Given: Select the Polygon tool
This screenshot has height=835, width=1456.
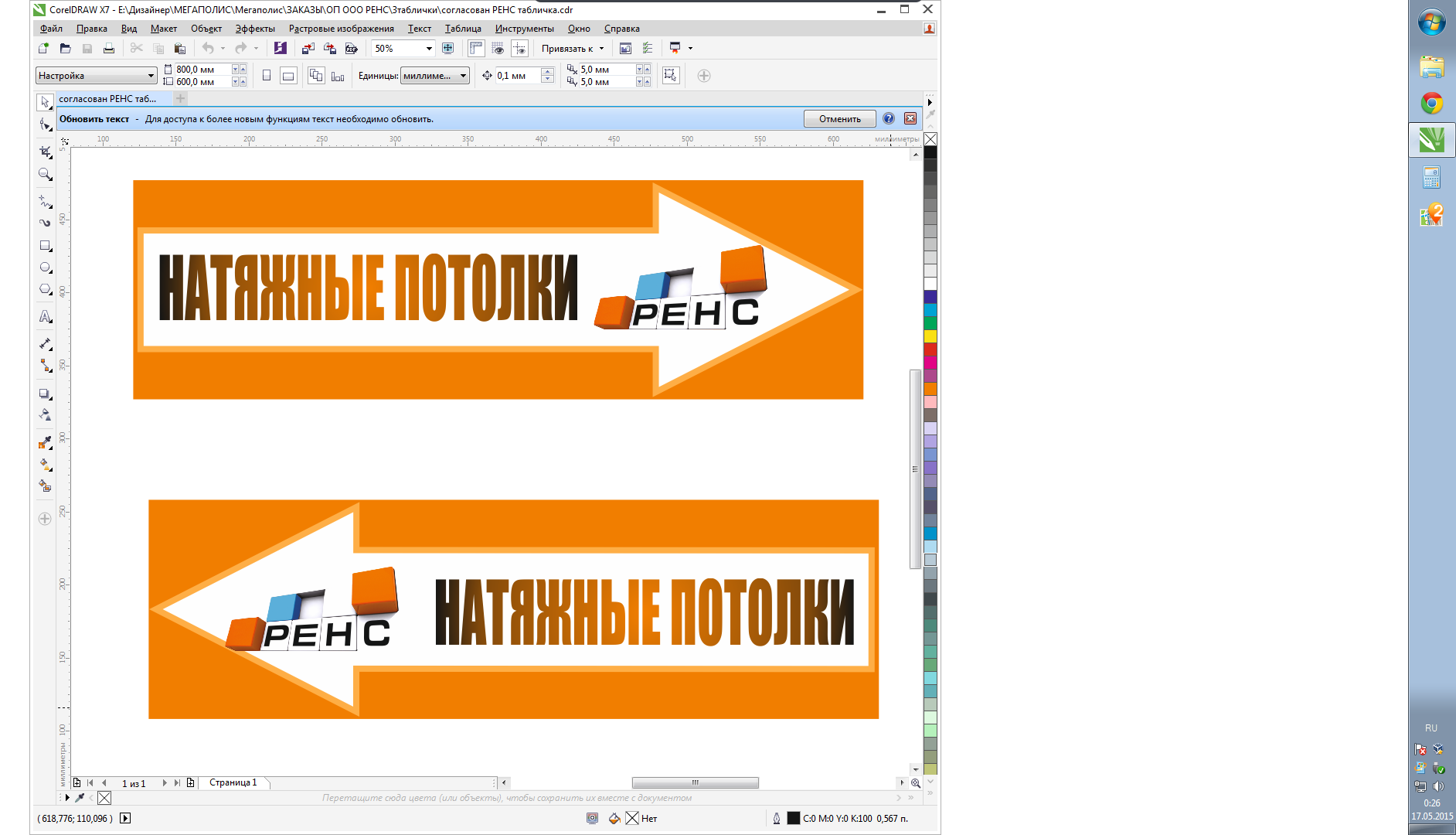Looking at the screenshot, I should click(x=45, y=290).
